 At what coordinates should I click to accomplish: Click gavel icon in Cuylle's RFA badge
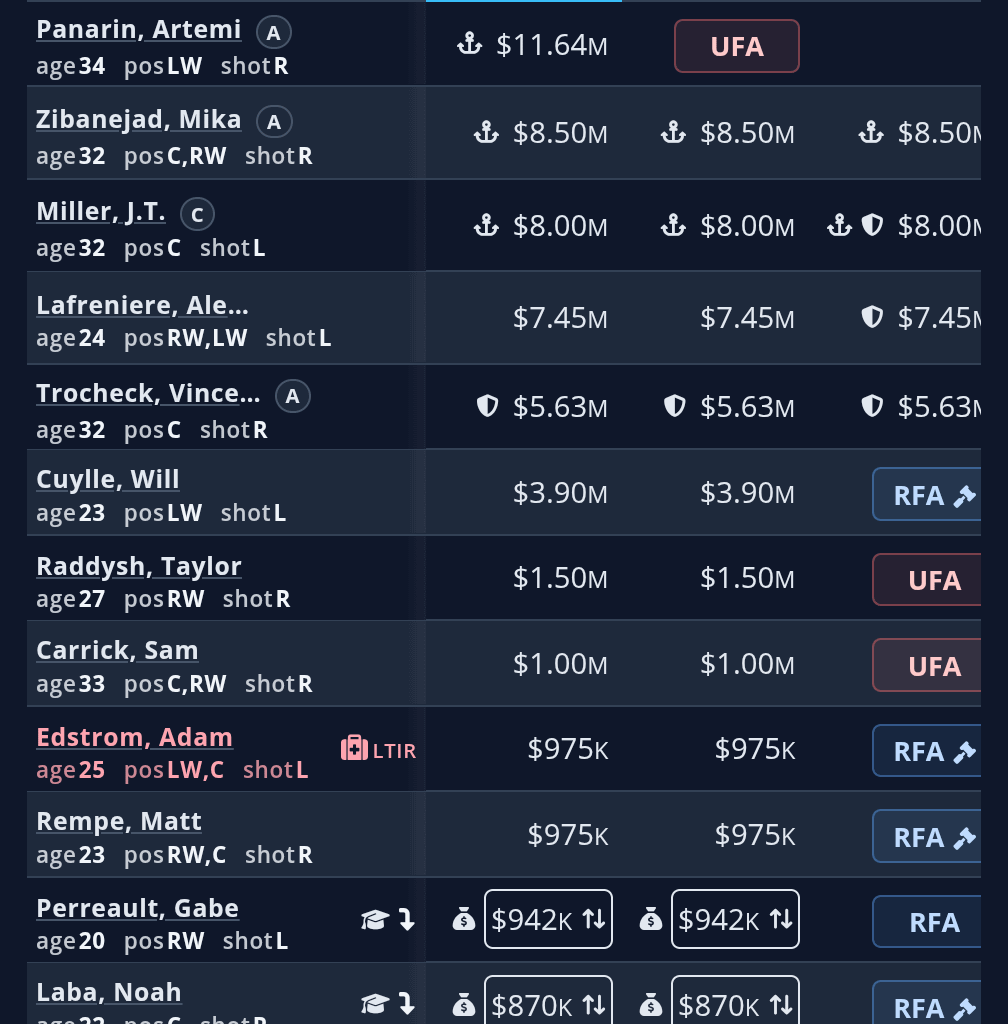pyautogui.click(x=964, y=495)
